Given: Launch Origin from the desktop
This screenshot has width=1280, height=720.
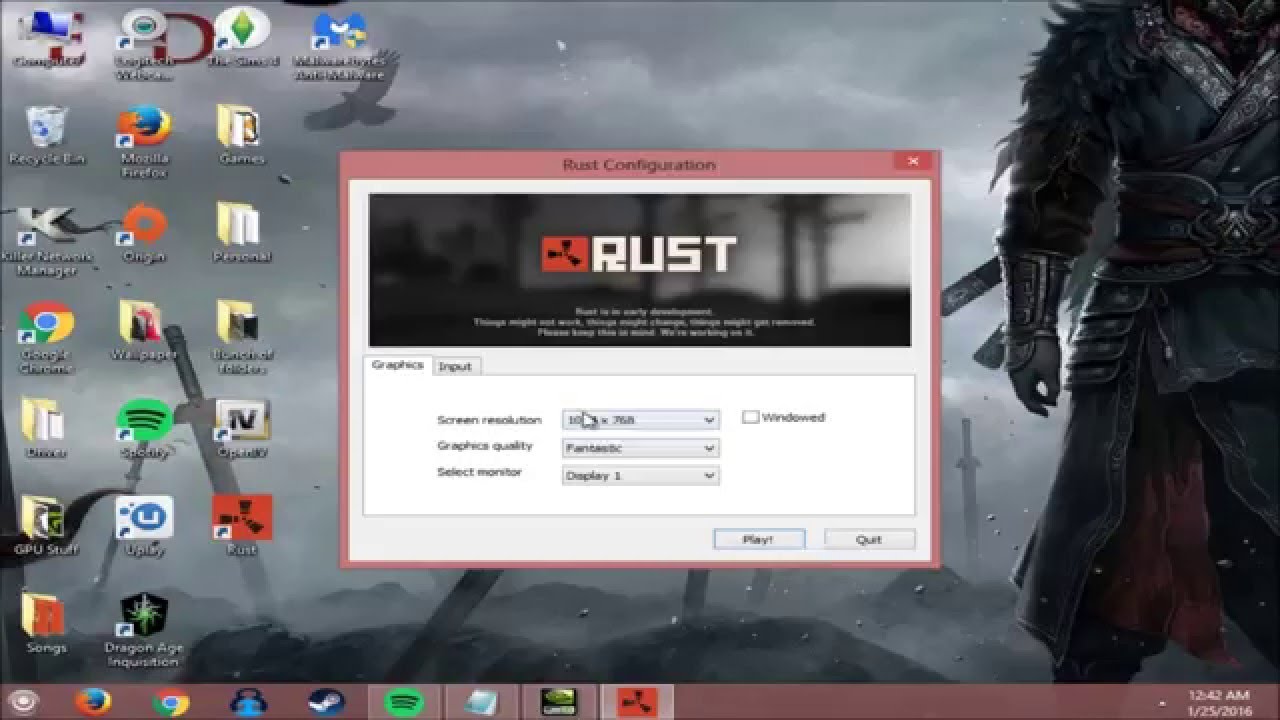Looking at the screenshot, I should click(145, 231).
